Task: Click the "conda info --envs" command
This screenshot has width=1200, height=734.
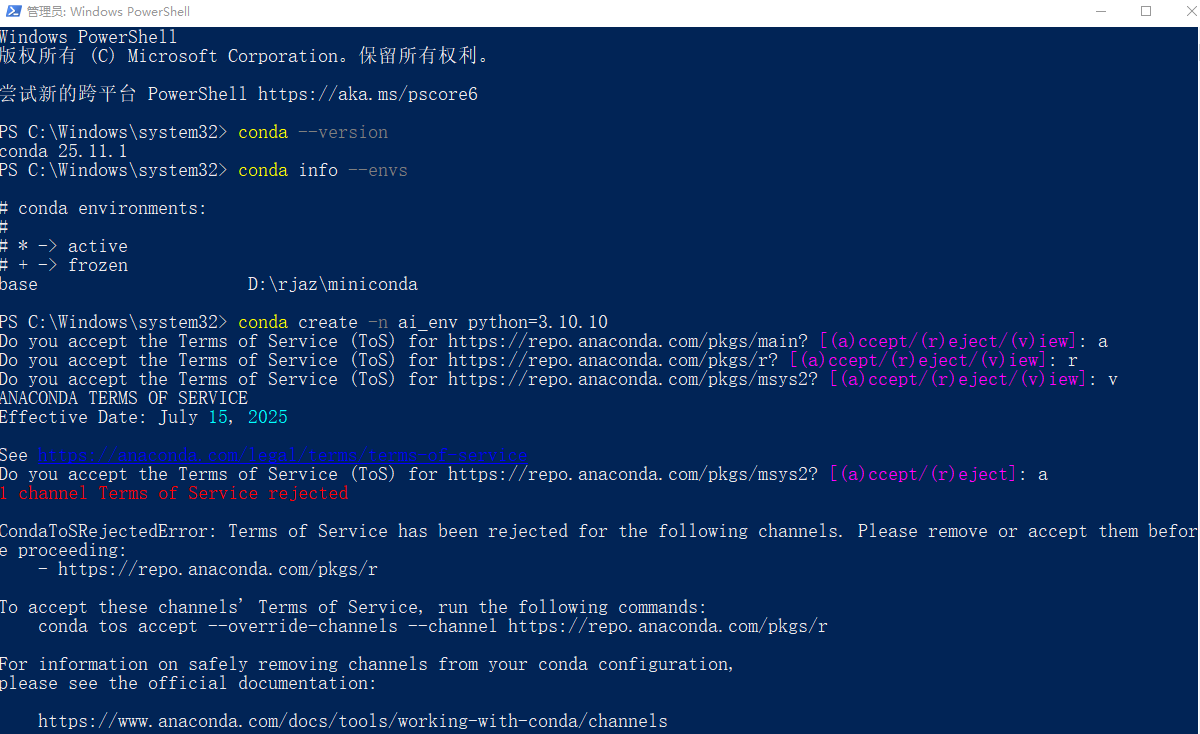Action: point(322,170)
